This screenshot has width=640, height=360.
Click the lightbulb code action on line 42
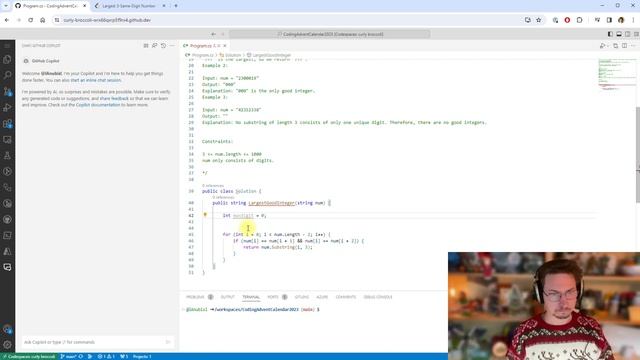tap(205, 215)
